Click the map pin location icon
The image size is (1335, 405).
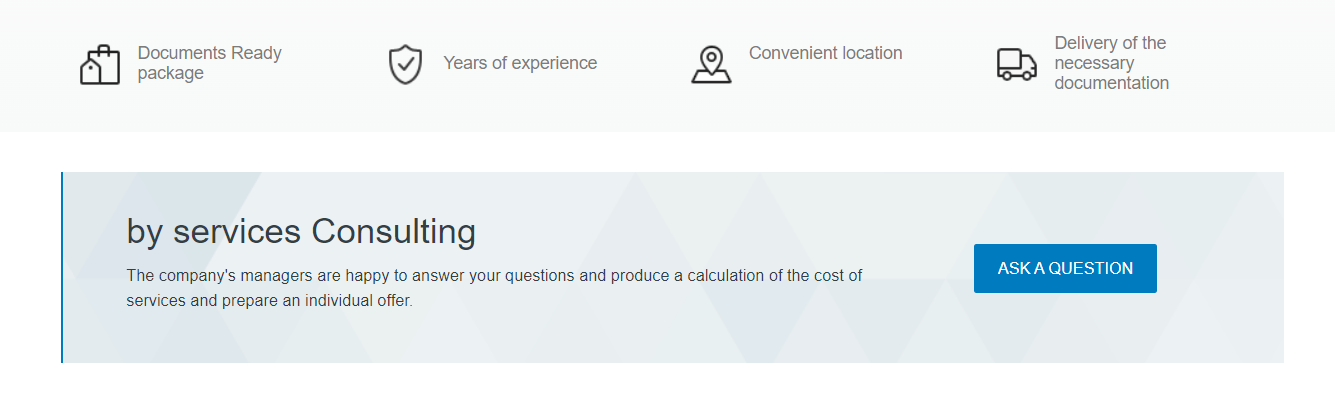point(711,64)
